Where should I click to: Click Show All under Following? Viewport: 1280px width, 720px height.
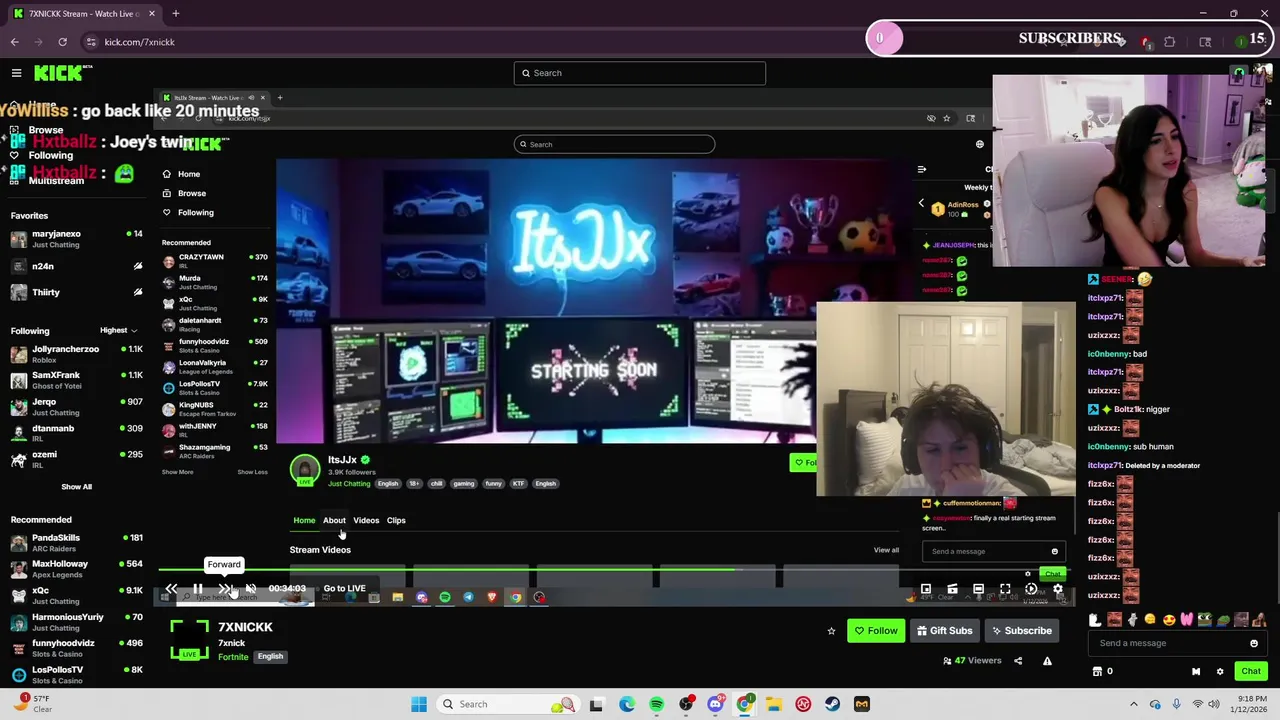(x=76, y=487)
